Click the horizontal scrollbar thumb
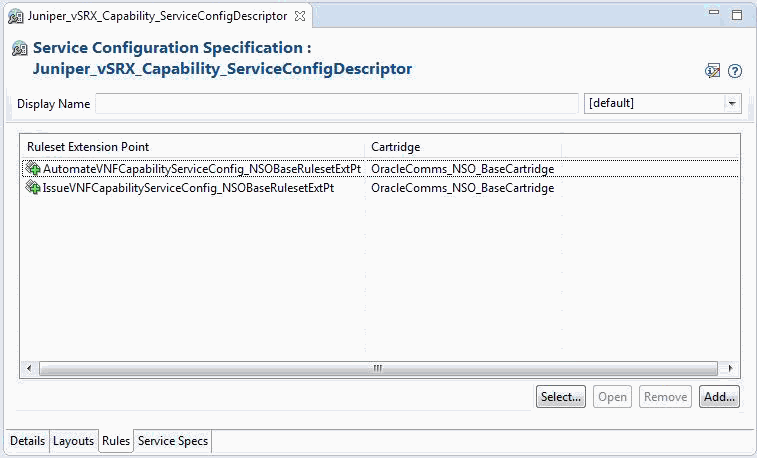 (378, 369)
